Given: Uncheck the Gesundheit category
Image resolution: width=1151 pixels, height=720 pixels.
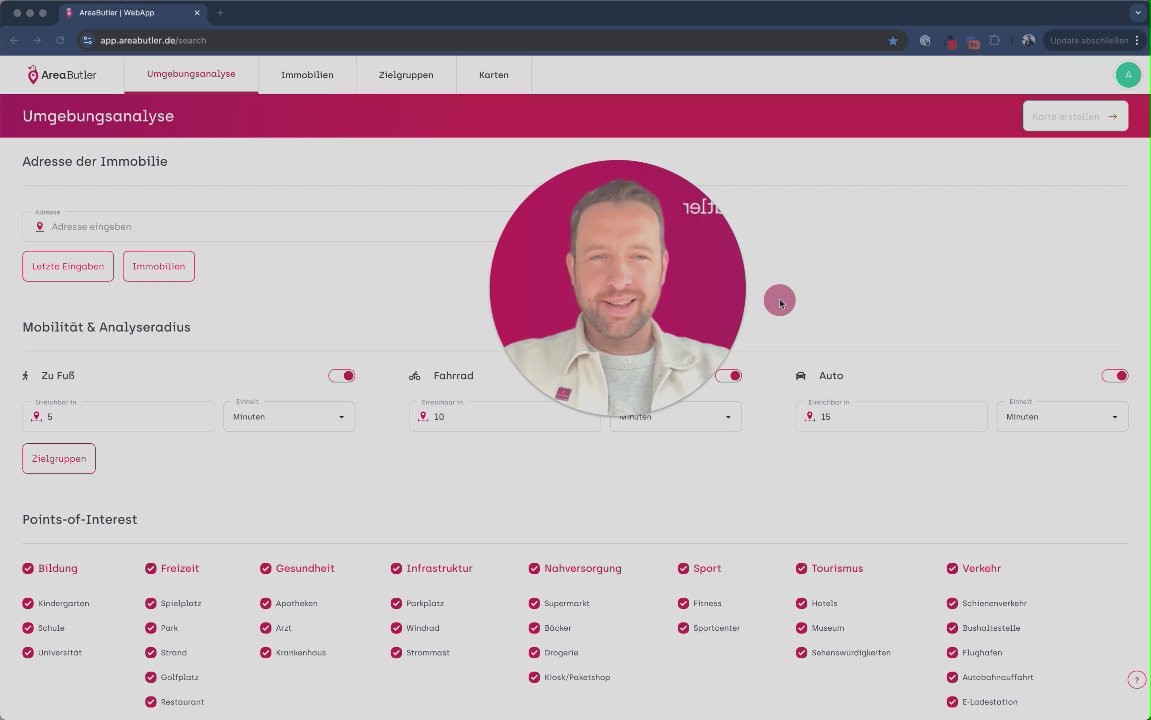Looking at the screenshot, I should tap(266, 568).
